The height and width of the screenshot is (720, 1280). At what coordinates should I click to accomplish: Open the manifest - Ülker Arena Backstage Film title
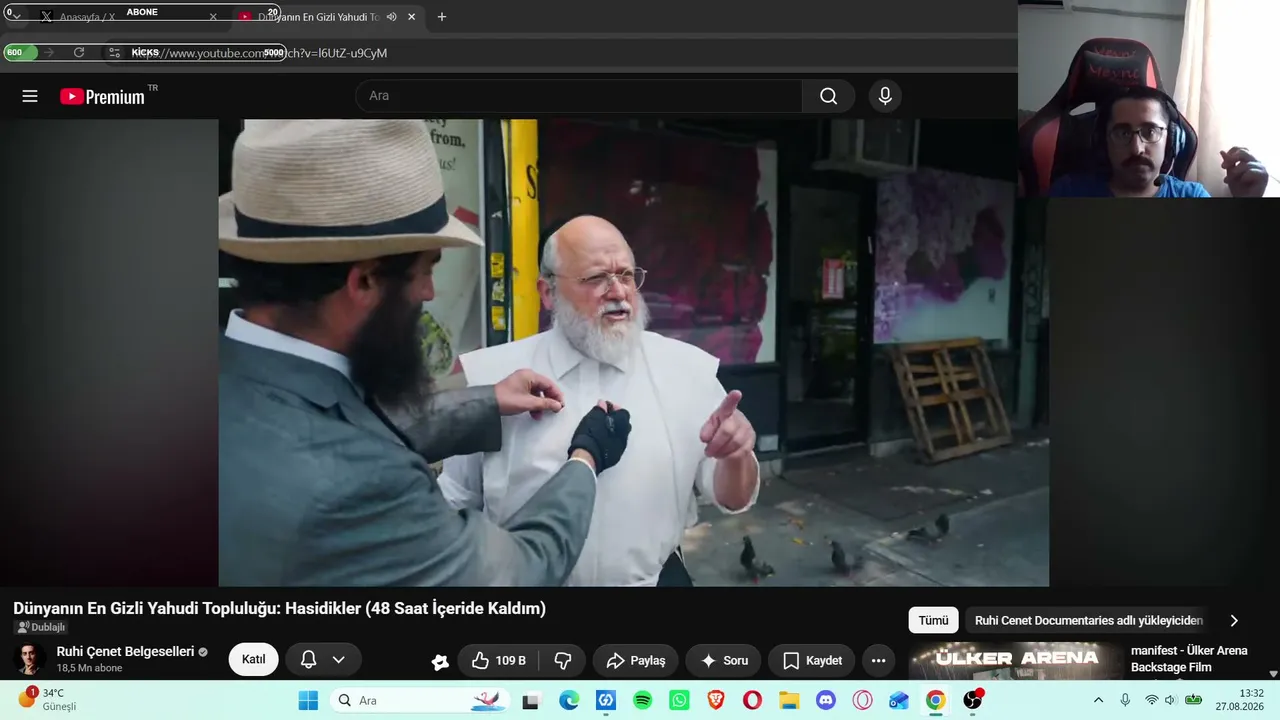1189,659
